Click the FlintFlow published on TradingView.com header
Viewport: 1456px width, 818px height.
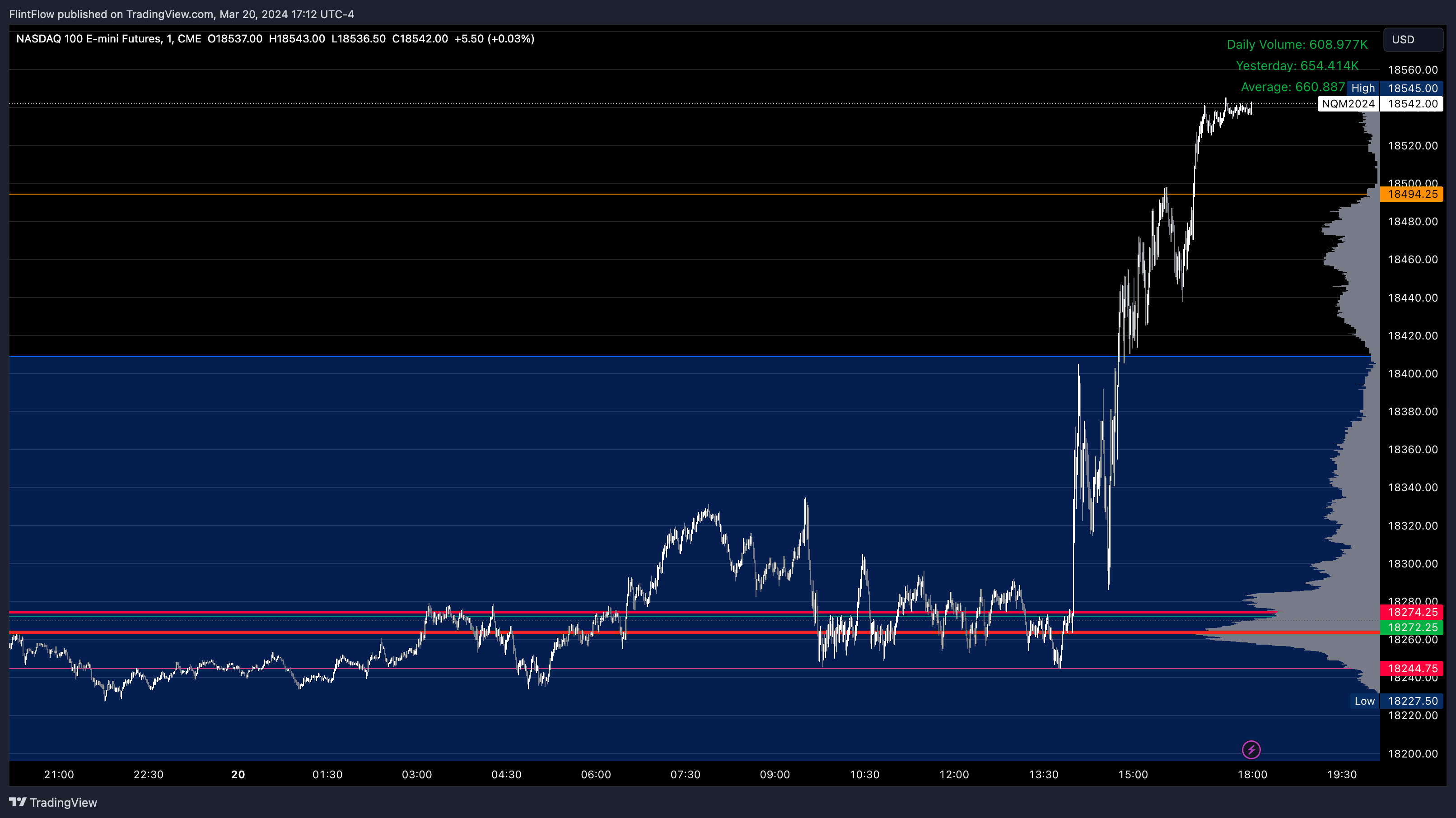(182, 14)
